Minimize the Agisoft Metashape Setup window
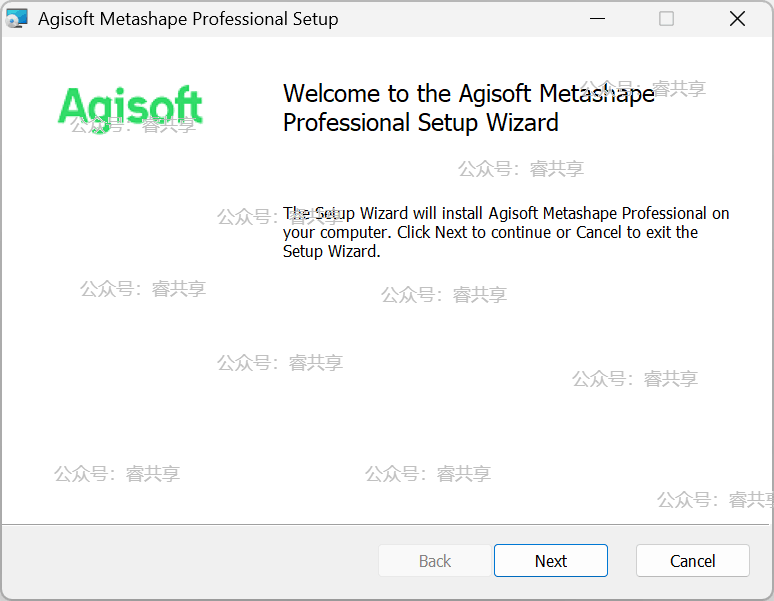774x601 pixels. pyautogui.click(x=597, y=19)
